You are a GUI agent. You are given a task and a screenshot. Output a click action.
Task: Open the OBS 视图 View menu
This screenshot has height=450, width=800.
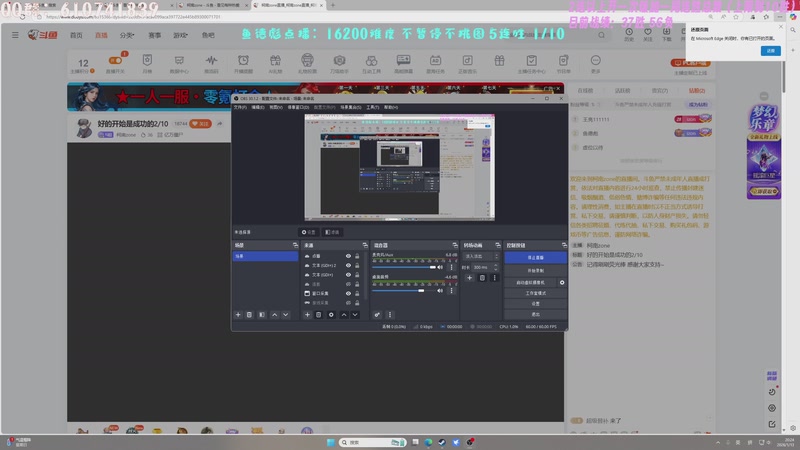click(x=276, y=107)
